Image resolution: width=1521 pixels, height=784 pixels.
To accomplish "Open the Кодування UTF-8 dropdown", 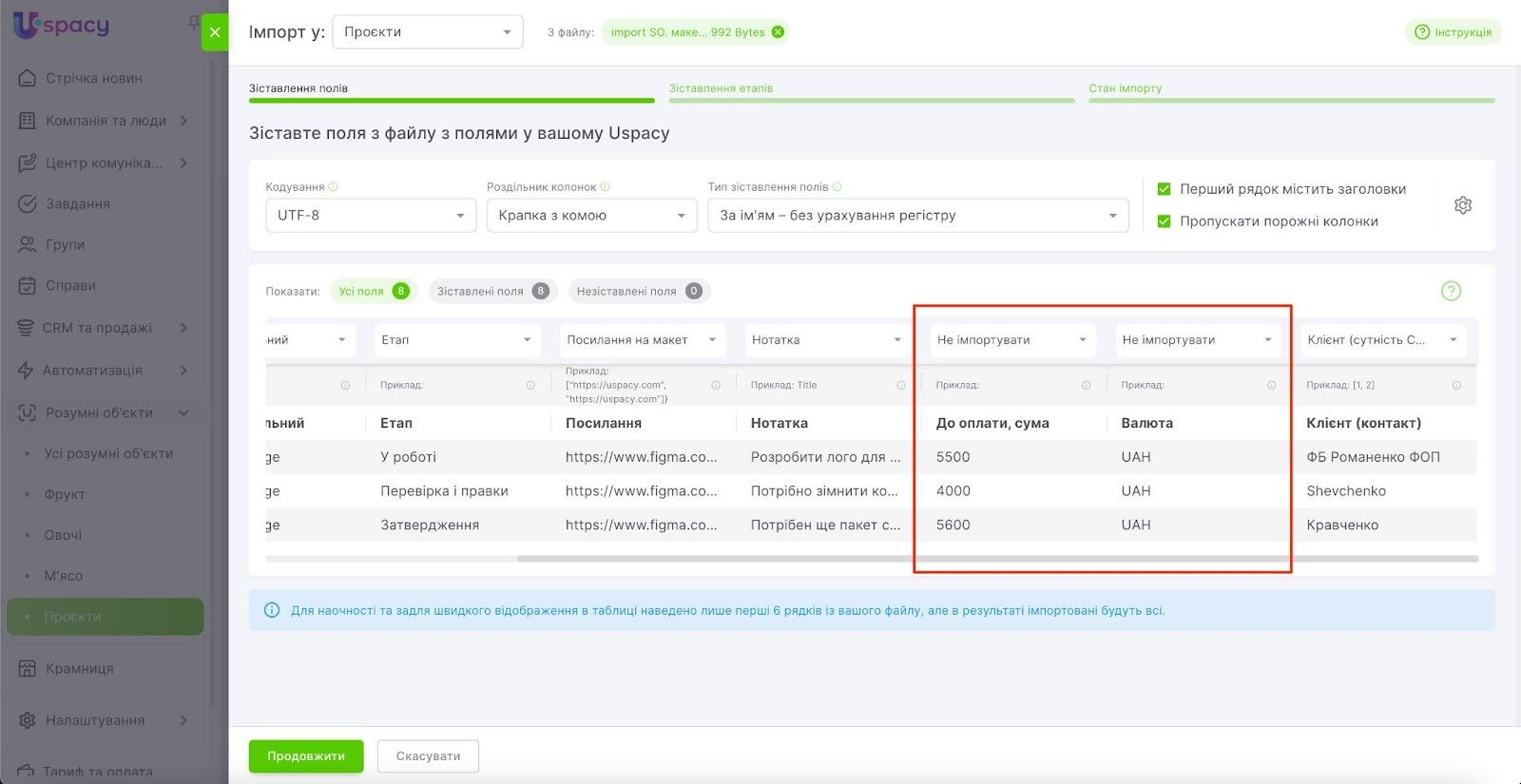I will [x=370, y=216].
